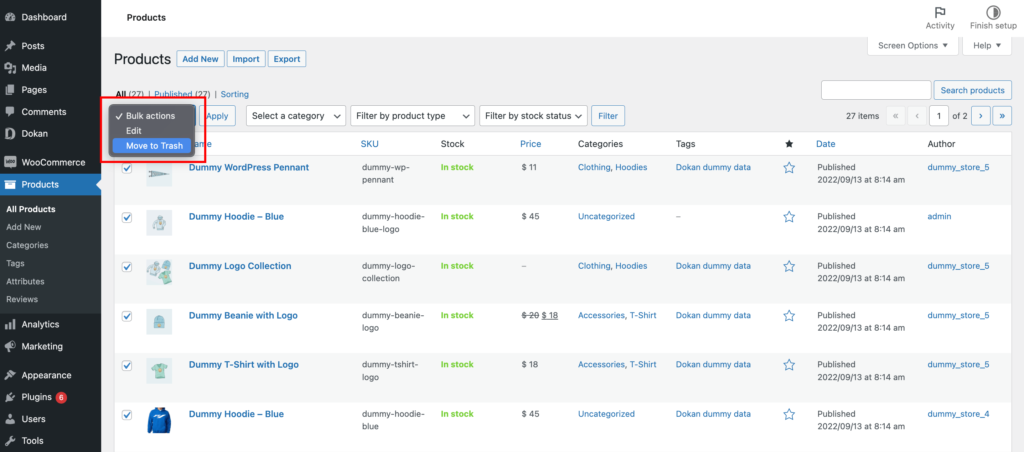The image size is (1024, 452).
Task: Click the Search products button
Action: coord(972,90)
